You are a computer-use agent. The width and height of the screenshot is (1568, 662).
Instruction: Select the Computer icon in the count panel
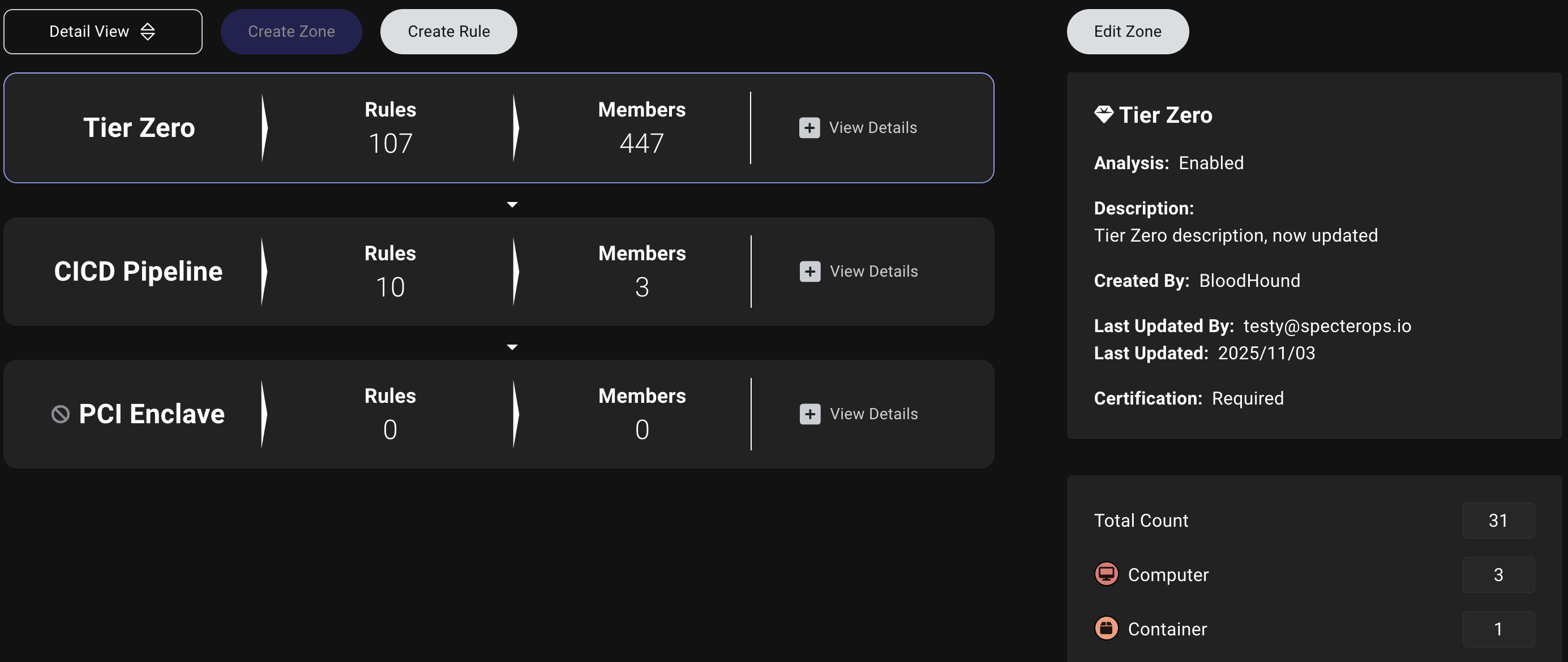tap(1107, 574)
